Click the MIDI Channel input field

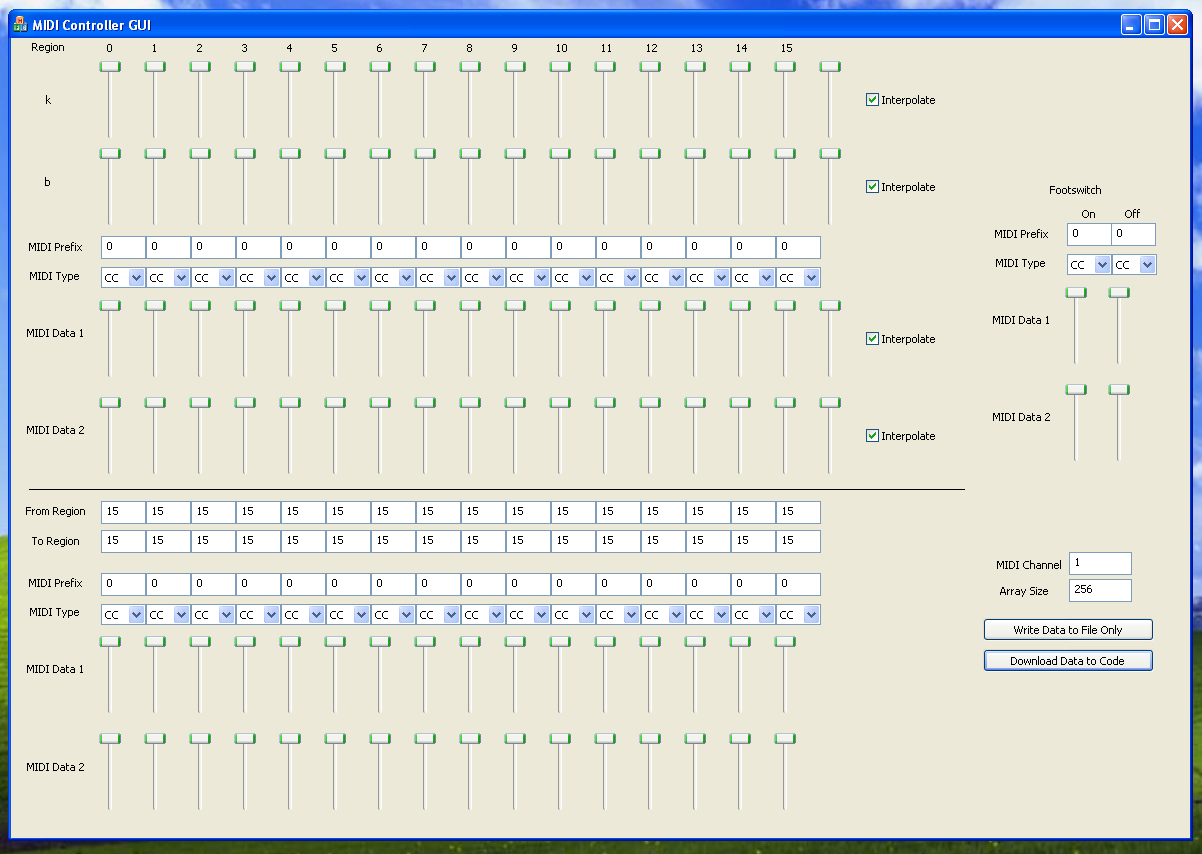(x=1100, y=564)
